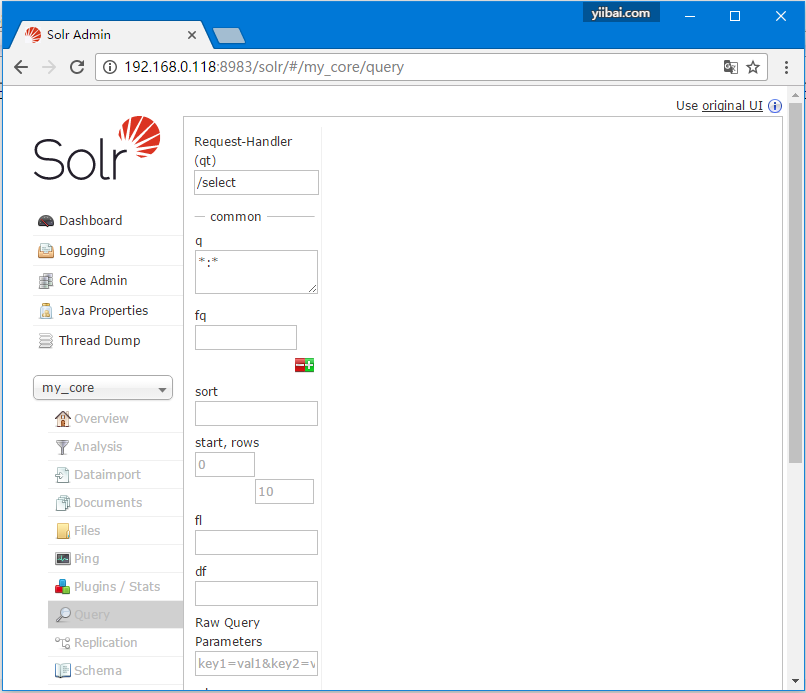Click the red remove fq button
The image size is (806, 693).
300,366
